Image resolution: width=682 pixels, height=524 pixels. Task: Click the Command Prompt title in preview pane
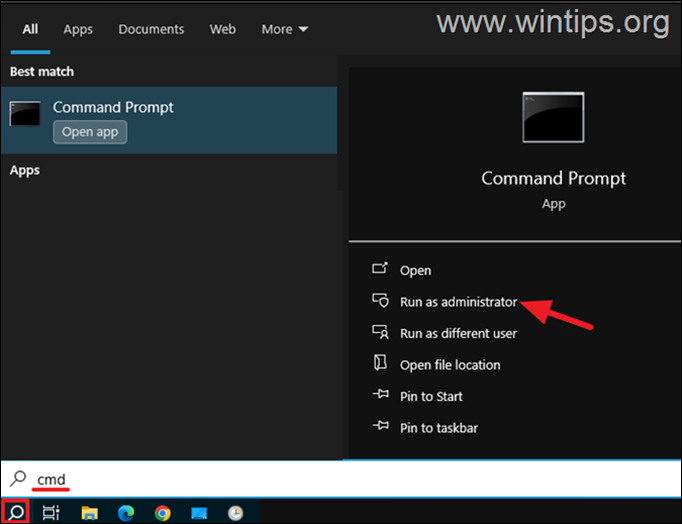pyautogui.click(x=553, y=178)
